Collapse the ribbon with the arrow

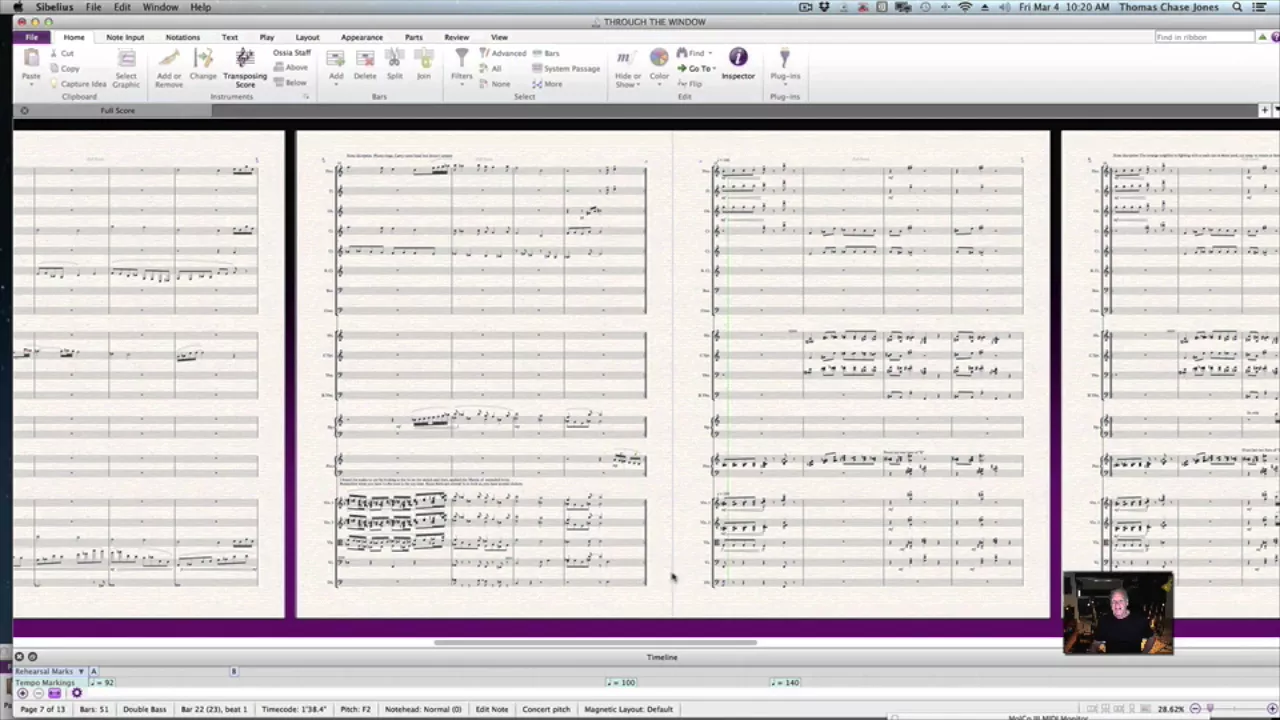click(x=1262, y=37)
